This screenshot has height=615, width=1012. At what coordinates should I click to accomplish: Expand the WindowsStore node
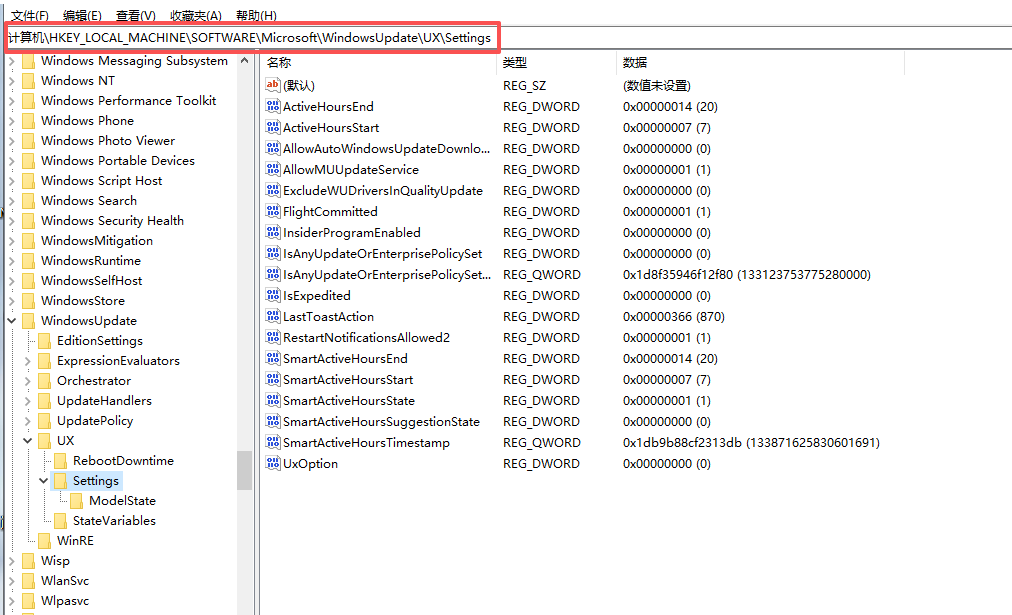coord(12,301)
